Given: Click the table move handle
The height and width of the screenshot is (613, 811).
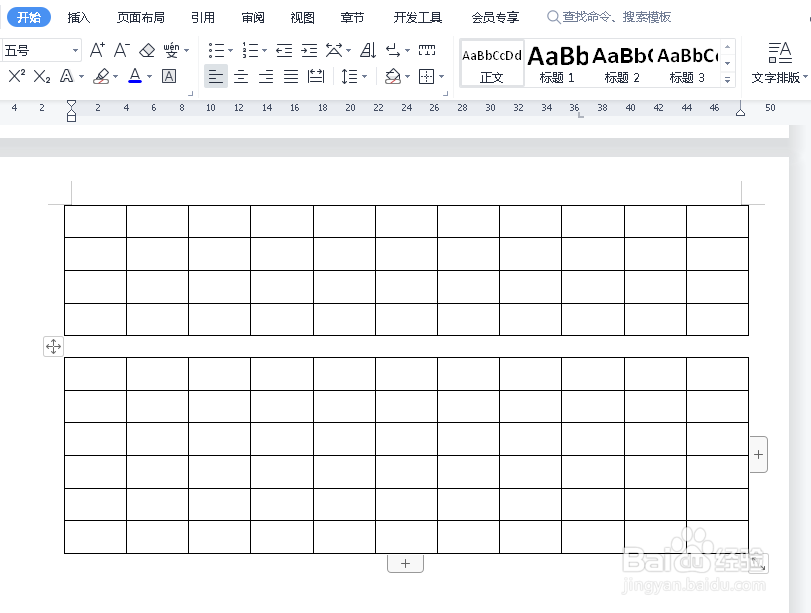Looking at the screenshot, I should [x=53, y=347].
